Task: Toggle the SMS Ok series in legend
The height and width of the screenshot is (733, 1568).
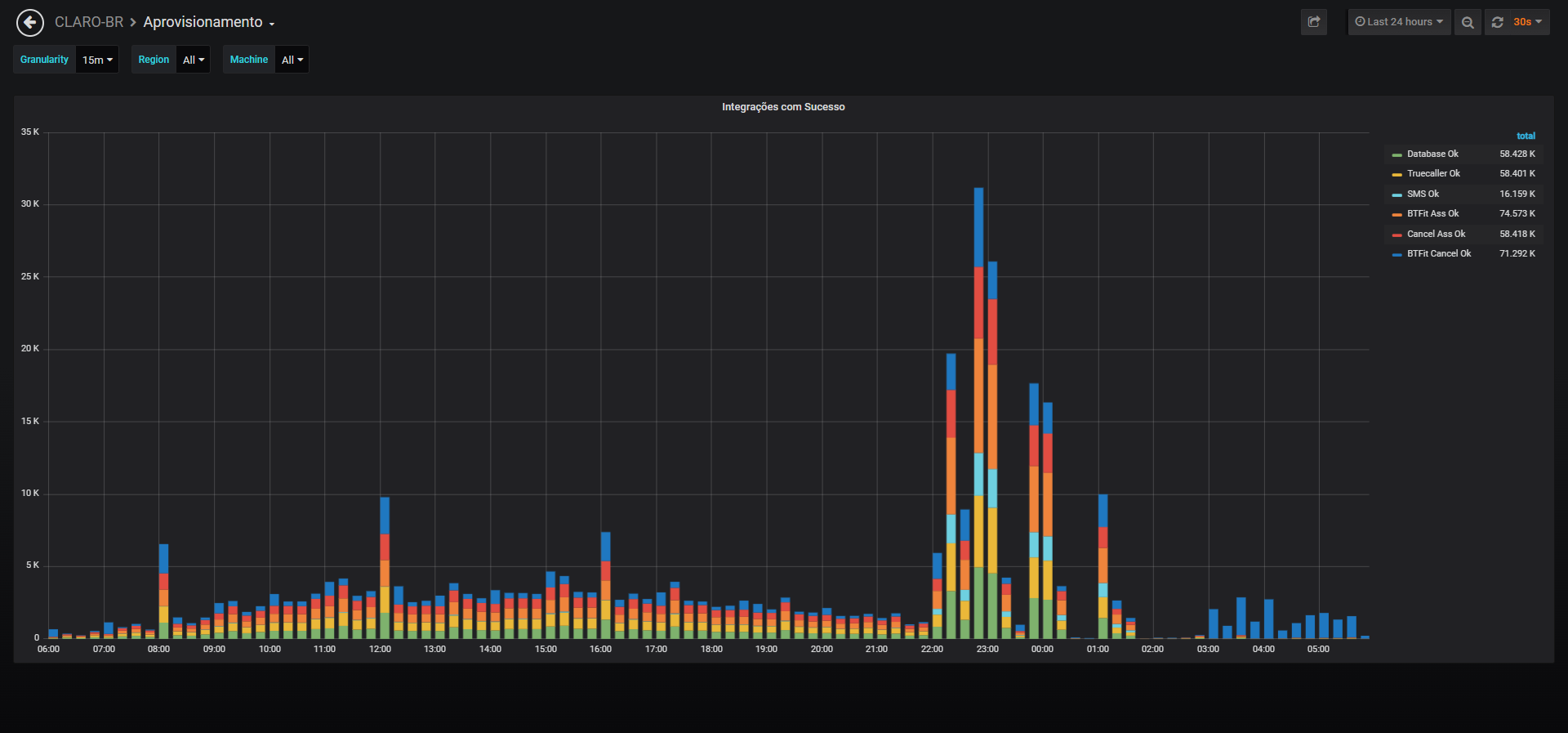Action: click(1423, 194)
